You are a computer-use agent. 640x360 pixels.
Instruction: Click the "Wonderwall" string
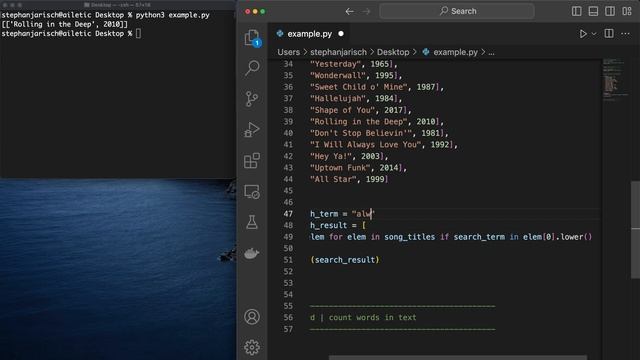338,76
